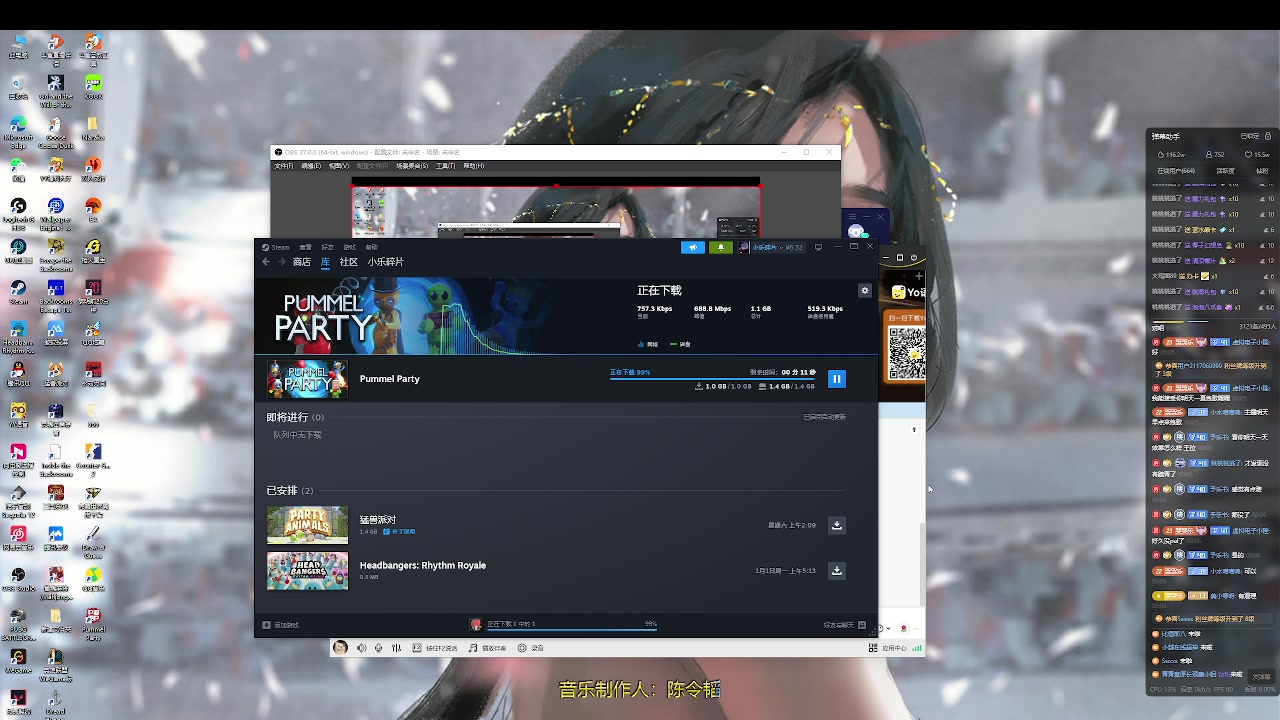The image size is (1280, 720).
Task: Open the mixer sliders icon in voice toolbar
Action: point(397,648)
